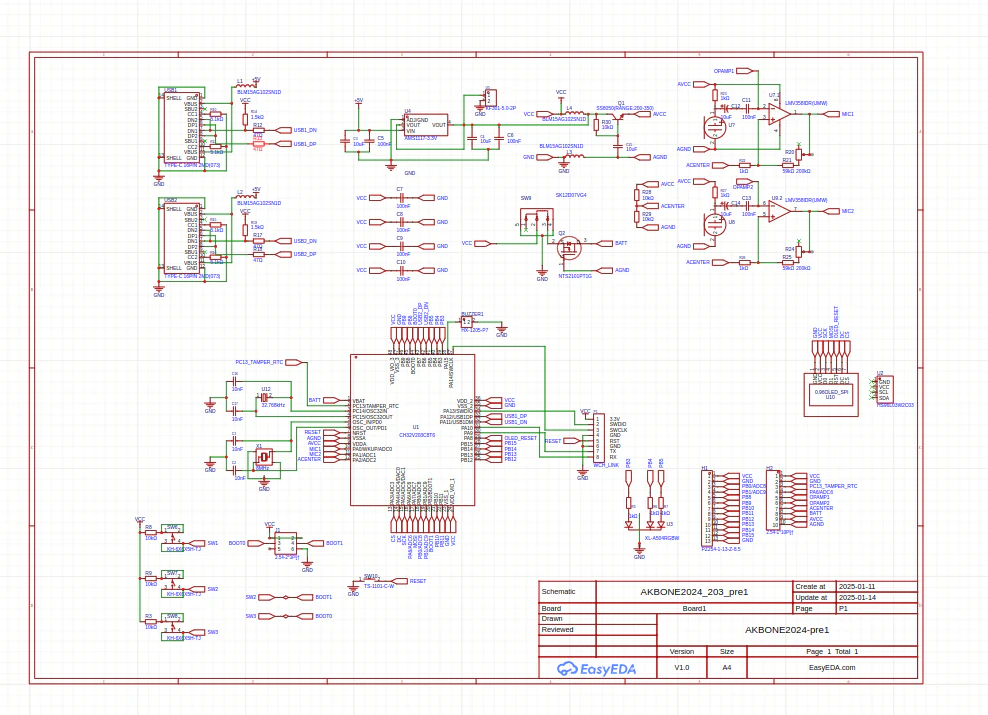Select the SW9 slide switch symbol
988x715 pixels.
(535, 221)
